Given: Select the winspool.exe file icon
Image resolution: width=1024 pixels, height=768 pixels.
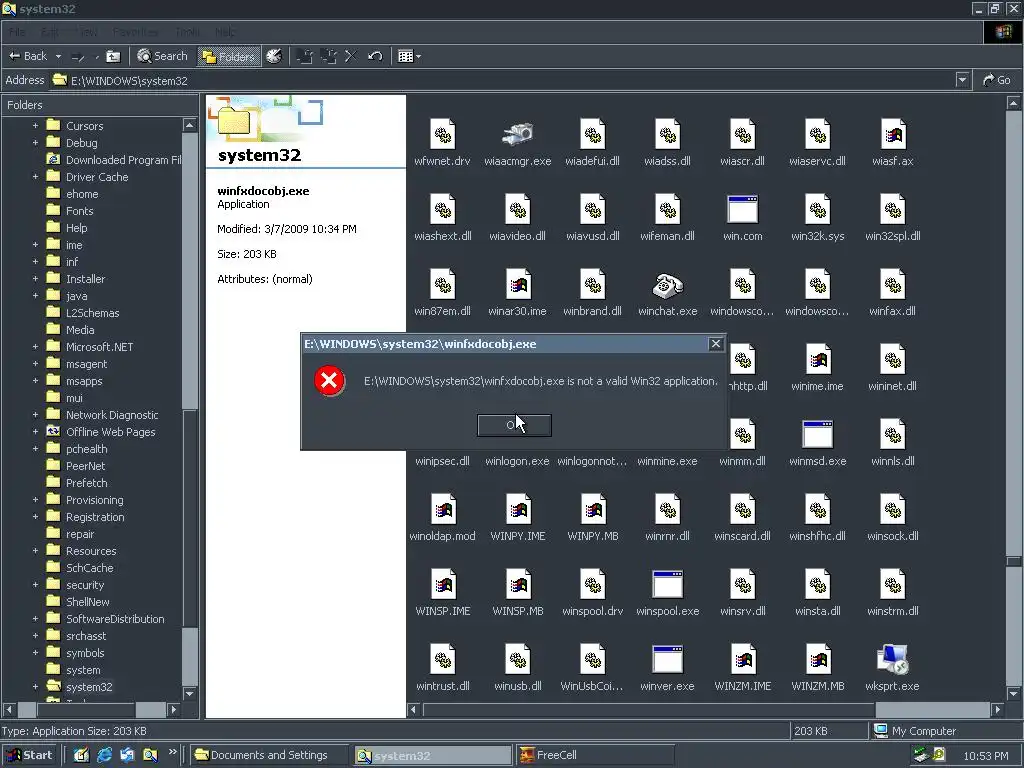Looking at the screenshot, I should point(667,584).
